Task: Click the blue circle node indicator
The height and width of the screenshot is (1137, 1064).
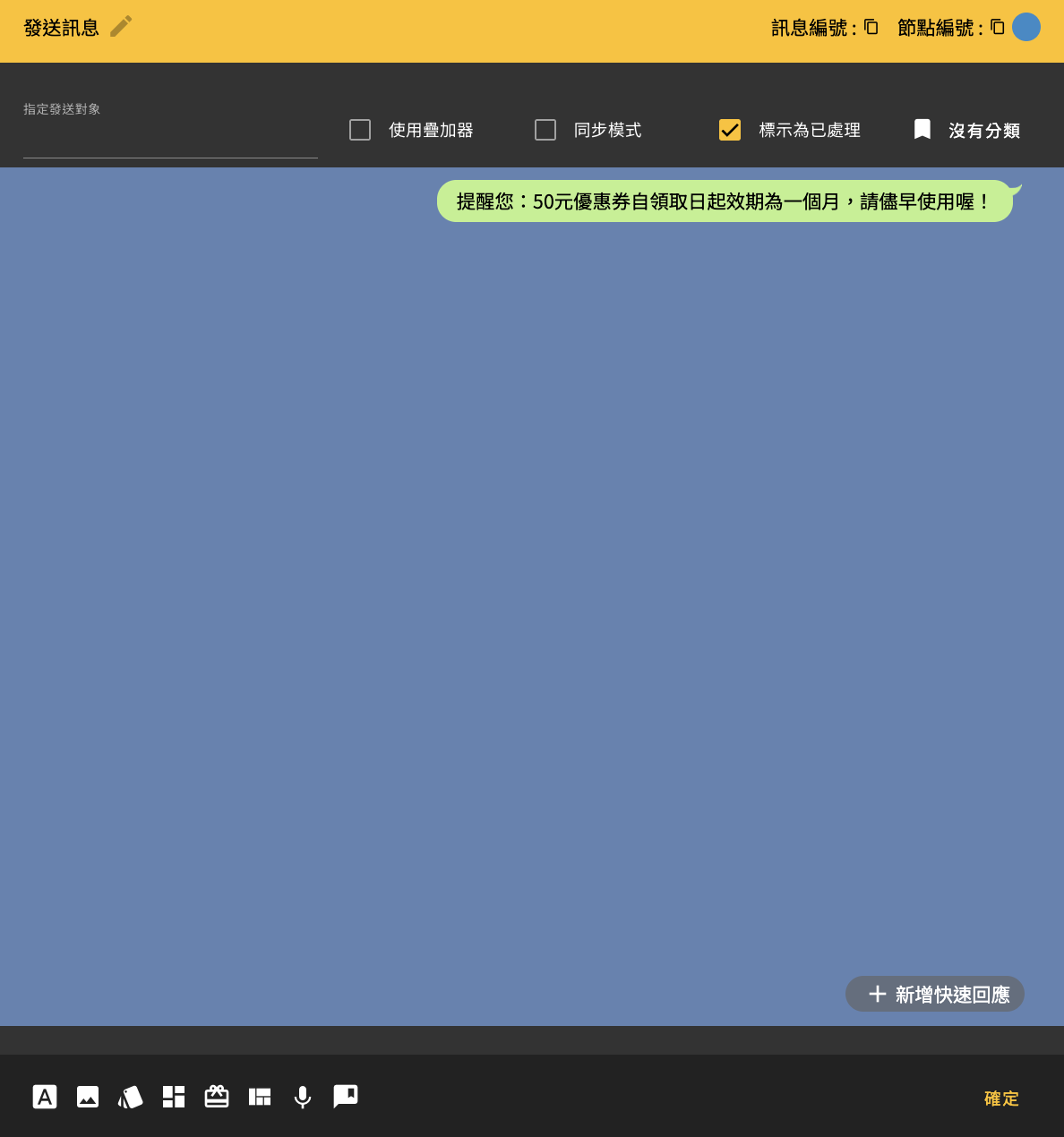Action: tap(1026, 27)
